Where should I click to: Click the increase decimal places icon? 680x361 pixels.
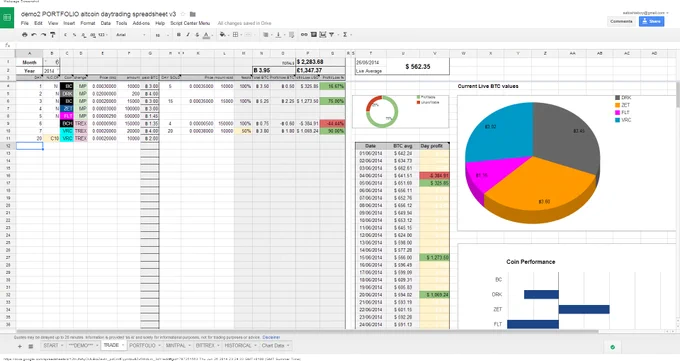[x=92, y=35]
